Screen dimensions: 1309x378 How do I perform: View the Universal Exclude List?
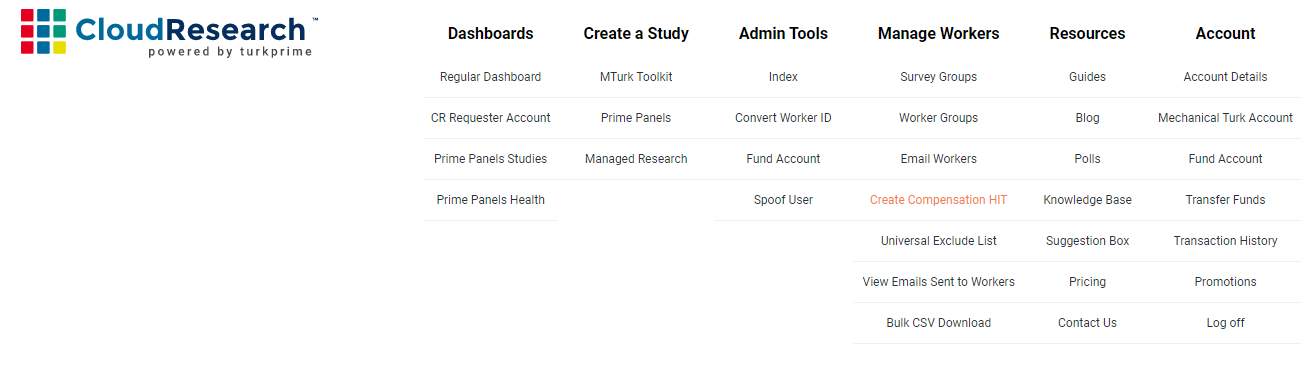coord(938,241)
